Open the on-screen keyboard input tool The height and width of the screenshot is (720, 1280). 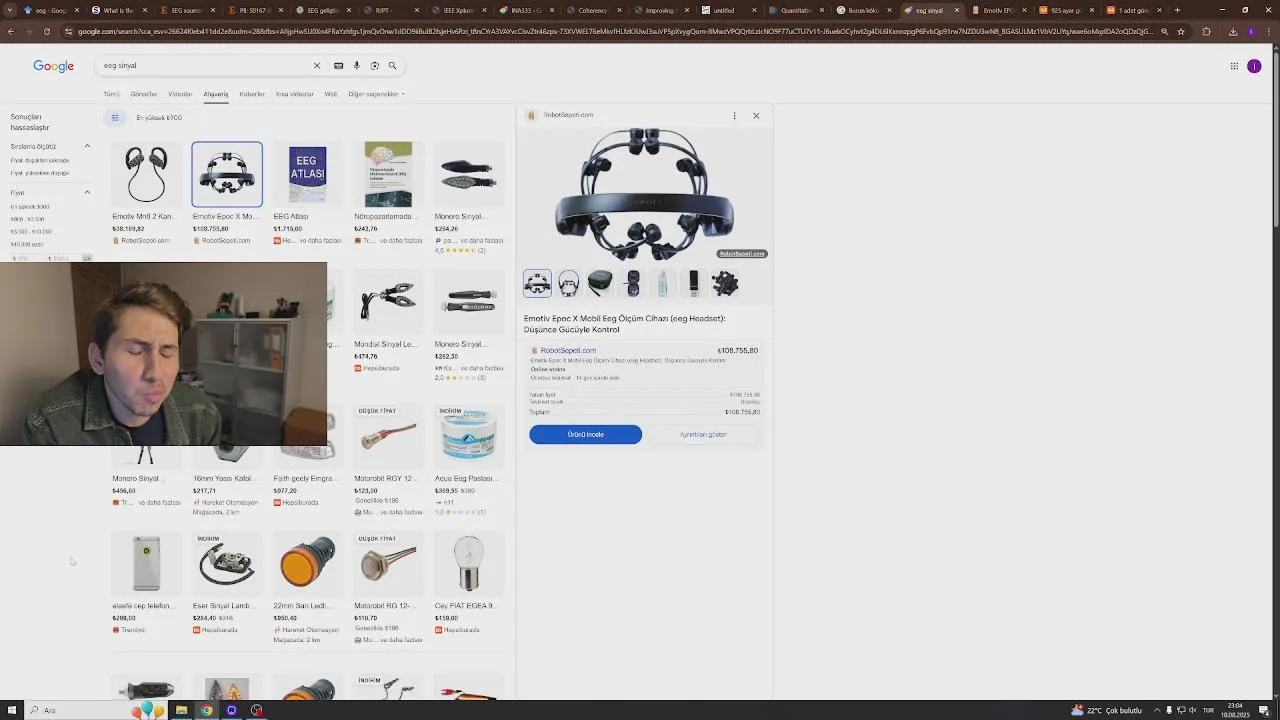pos(338,66)
